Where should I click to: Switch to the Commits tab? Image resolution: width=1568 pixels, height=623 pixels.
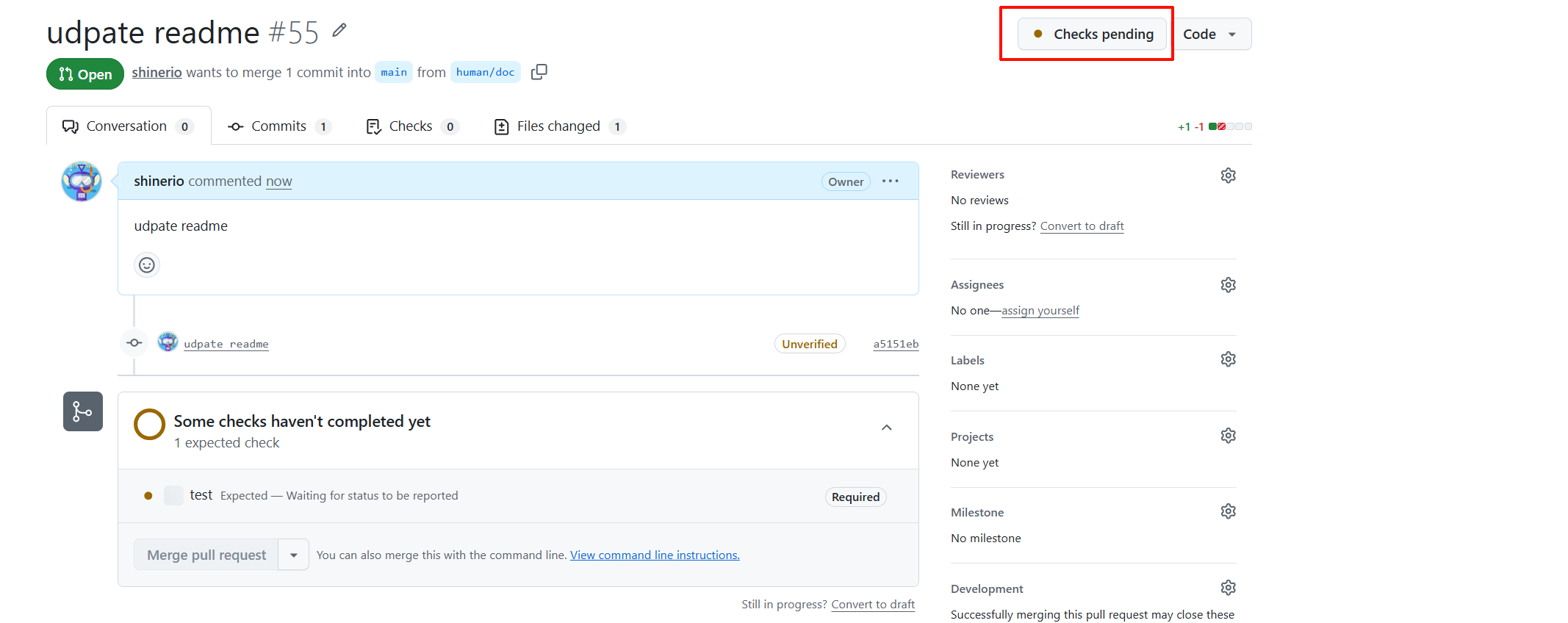pos(278,126)
